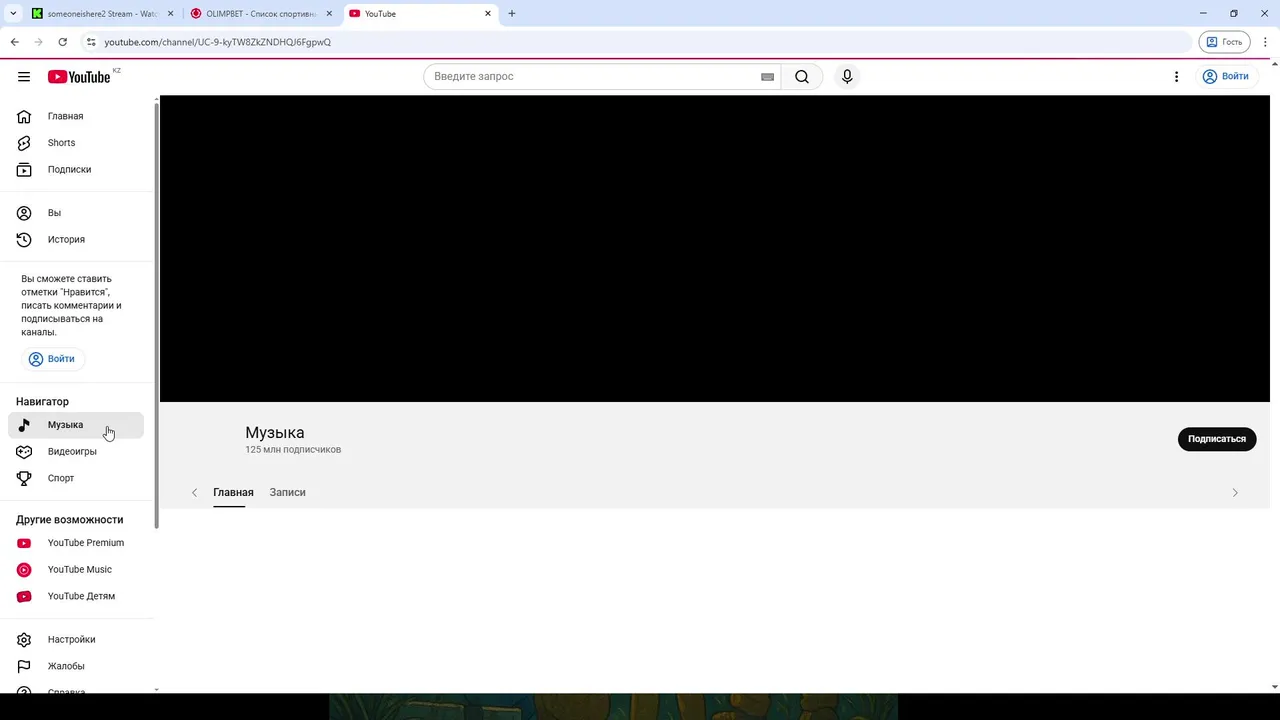Click the browser address bar URL
Screen dimensions: 1280x720
pyautogui.click(x=217, y=42)
